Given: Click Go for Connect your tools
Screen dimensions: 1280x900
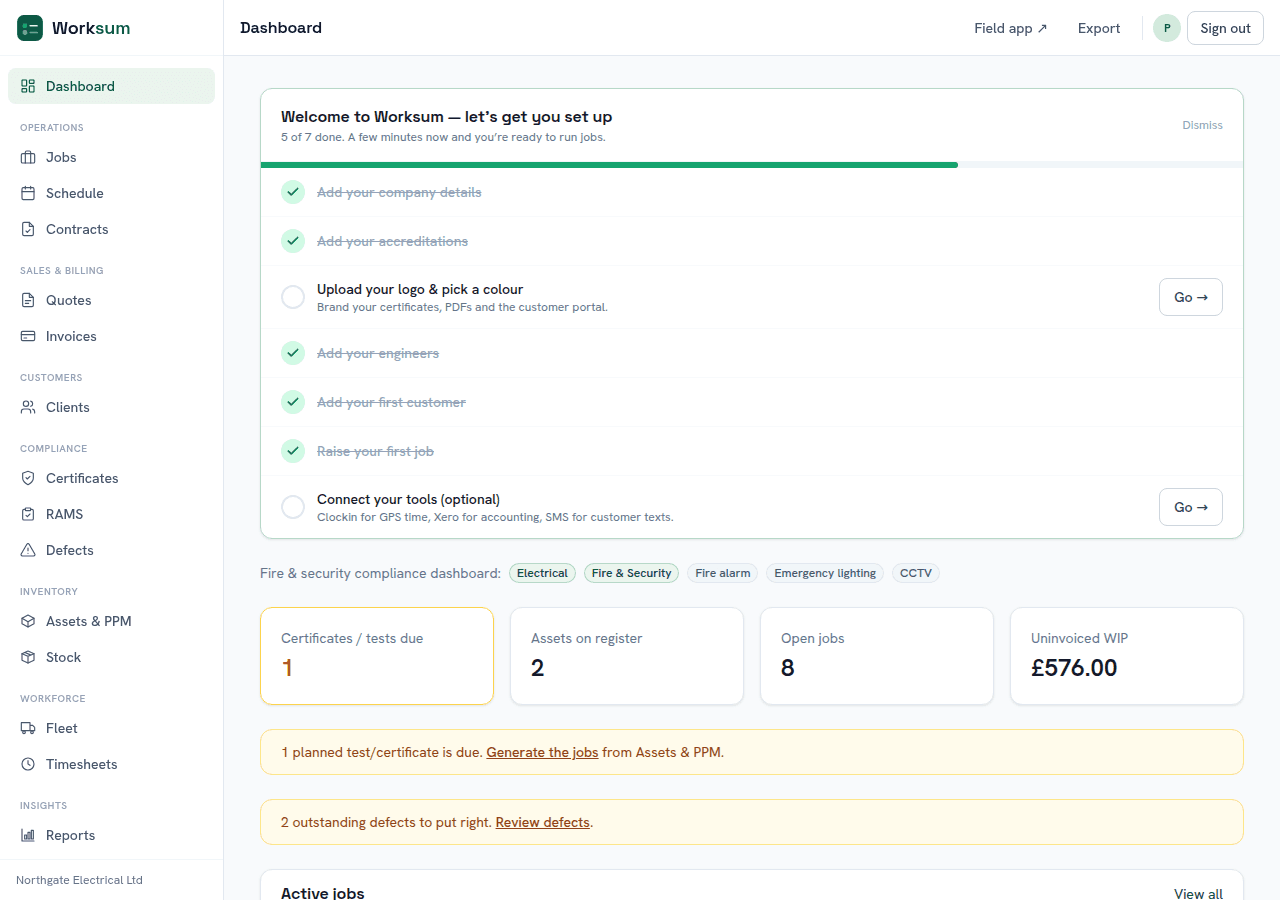Looking at the screenshot, I should pyautogui.click(x=1191, y=507).
